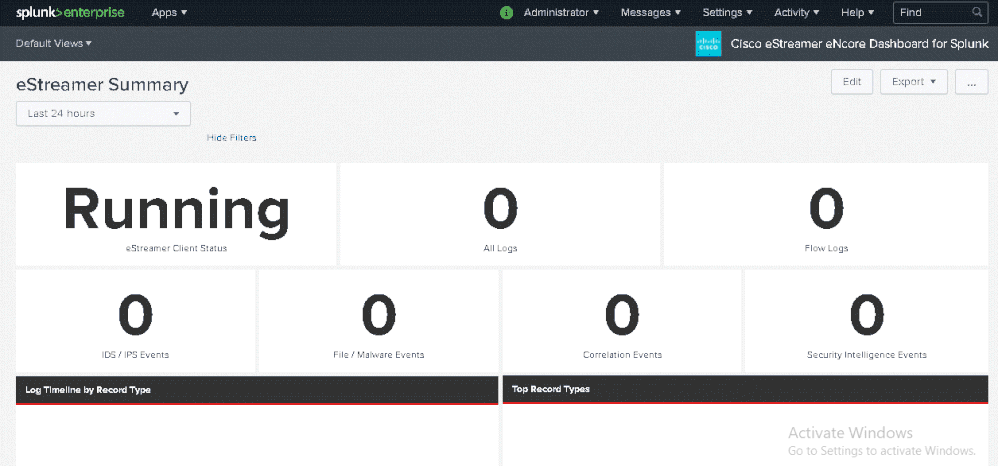Click the All Logs label
Image resolution: width=998 pixels, height=466 pixels.
tap(500, 248)
